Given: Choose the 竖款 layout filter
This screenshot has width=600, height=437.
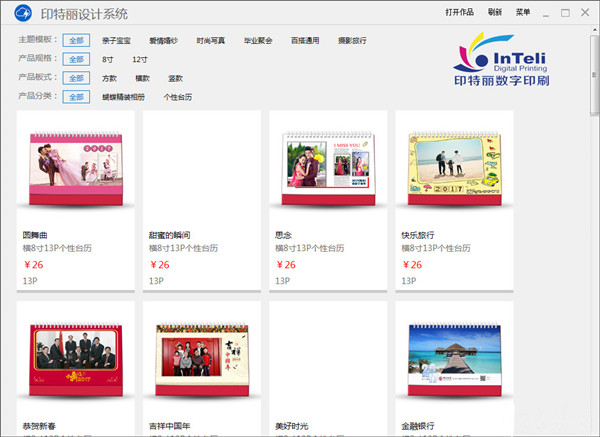Looking at the screenshot, I should tap(175, 78).
